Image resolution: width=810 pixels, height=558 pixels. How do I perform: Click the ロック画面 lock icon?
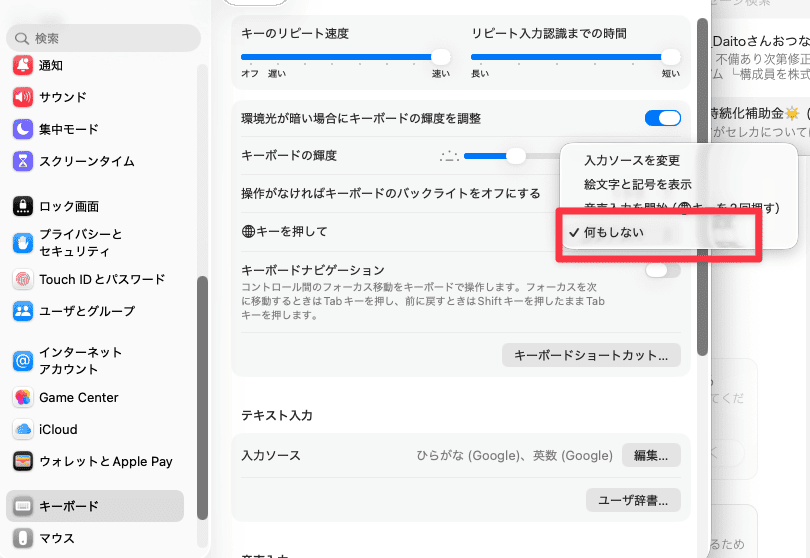click(23, 206)
